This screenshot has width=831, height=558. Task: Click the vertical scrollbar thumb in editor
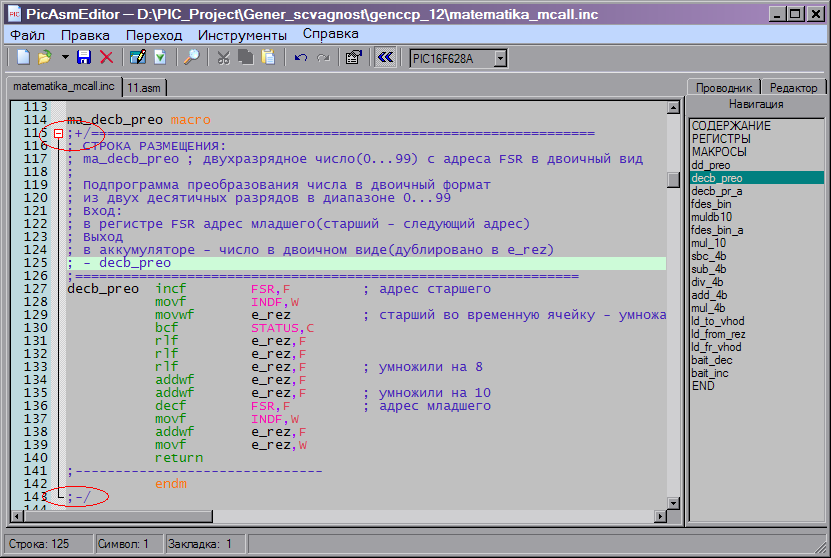tap(673, 180)
